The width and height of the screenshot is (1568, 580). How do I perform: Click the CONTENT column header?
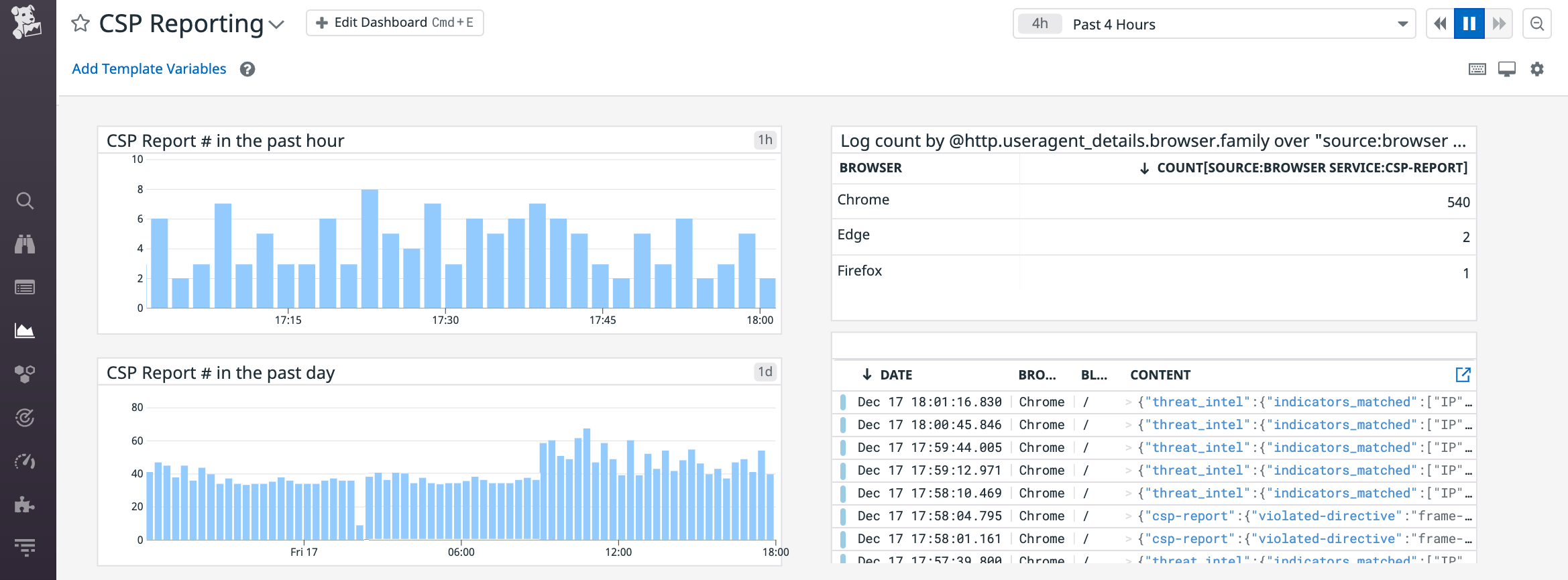coord(1160,375)
